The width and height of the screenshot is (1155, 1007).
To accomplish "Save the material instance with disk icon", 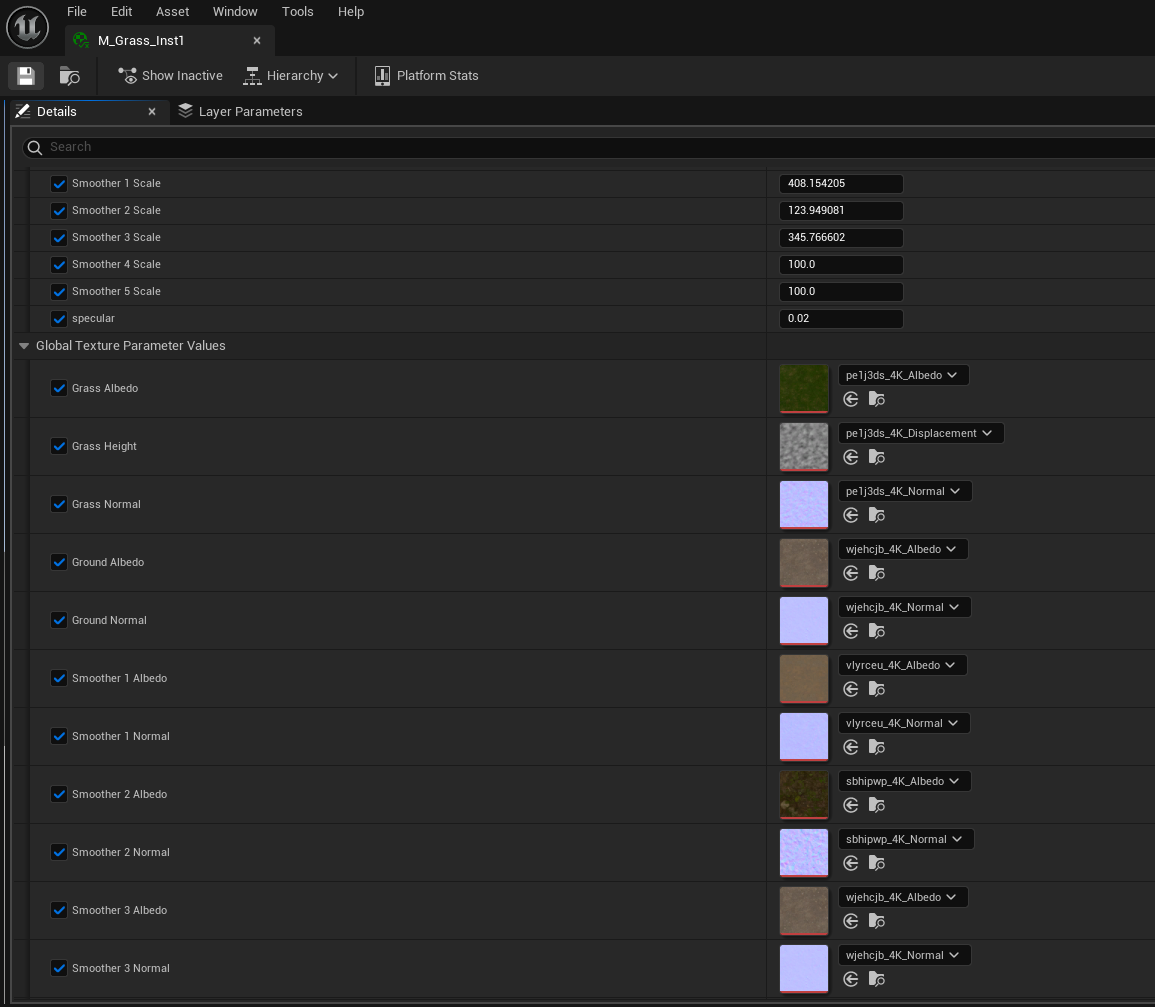I will click(26, 76).
